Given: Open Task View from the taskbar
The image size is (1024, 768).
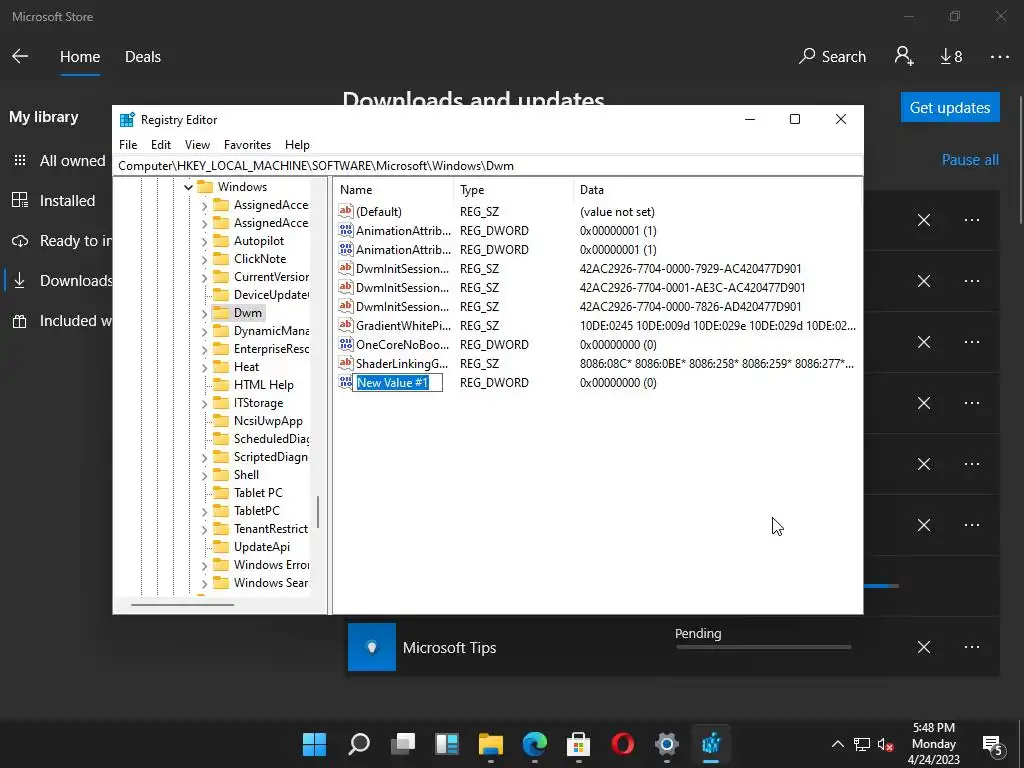Looking at the screenshot, I should [x=403, y=744].
